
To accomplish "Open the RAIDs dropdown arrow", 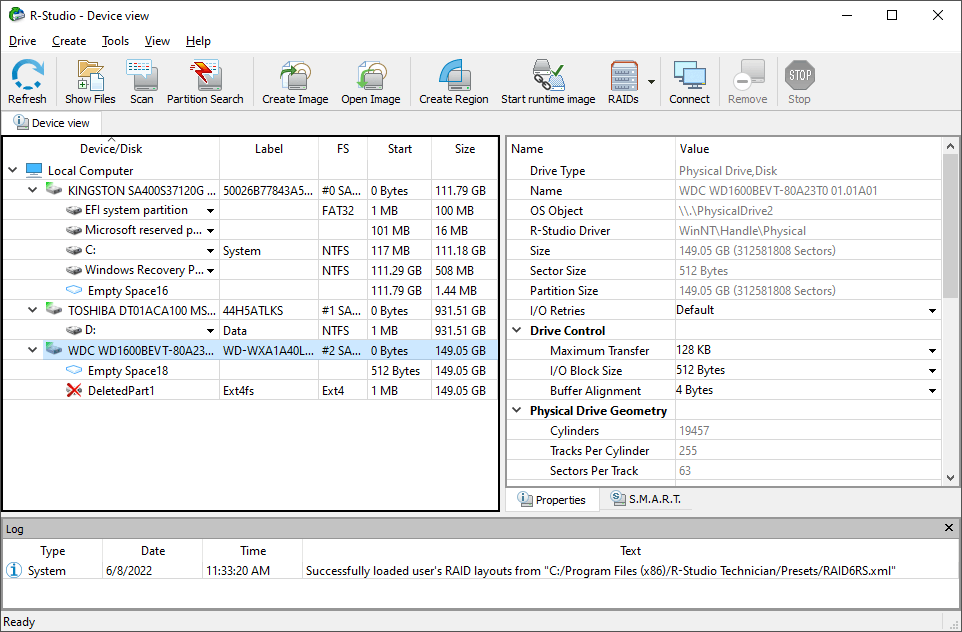I will (651, 82).
